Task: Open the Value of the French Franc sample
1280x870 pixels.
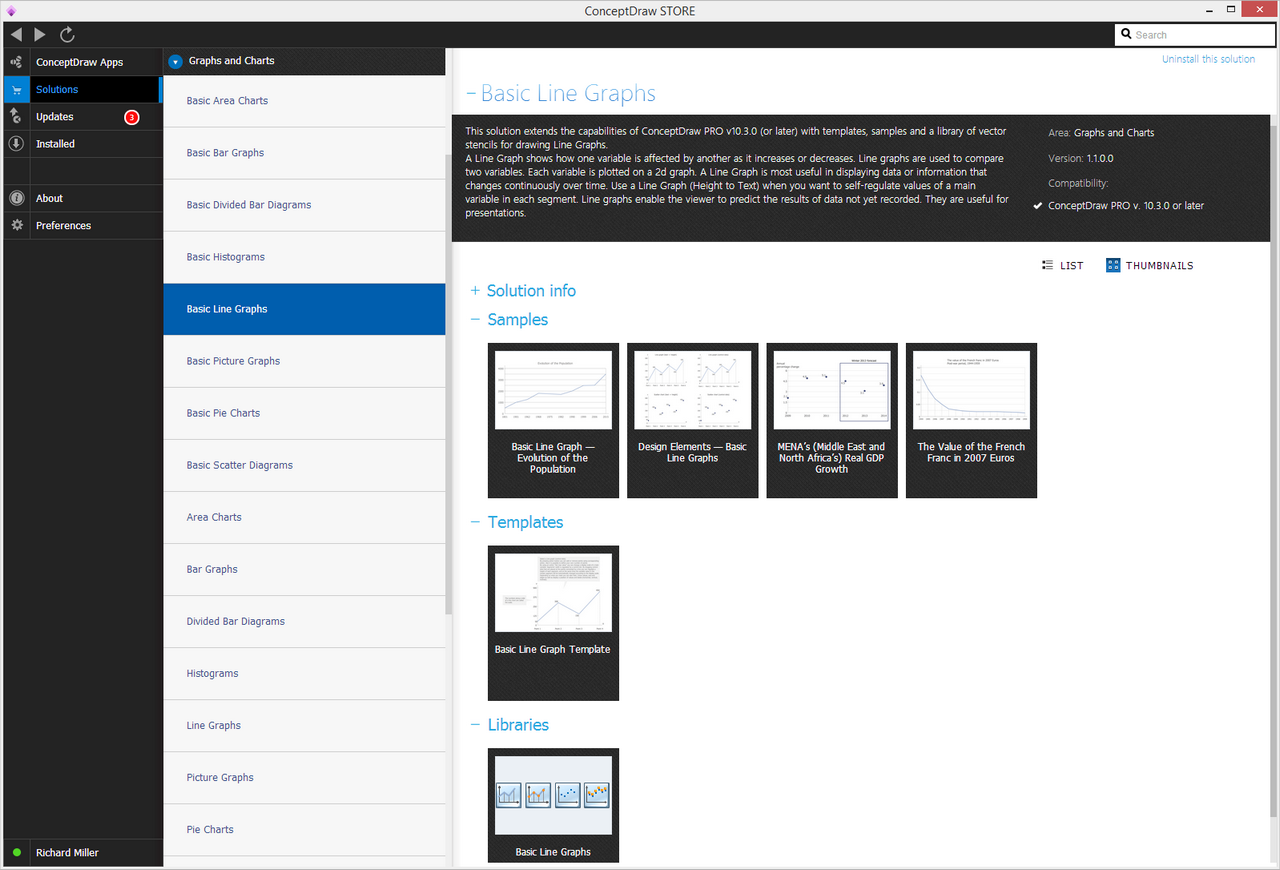Action: (x=971, y=420)
